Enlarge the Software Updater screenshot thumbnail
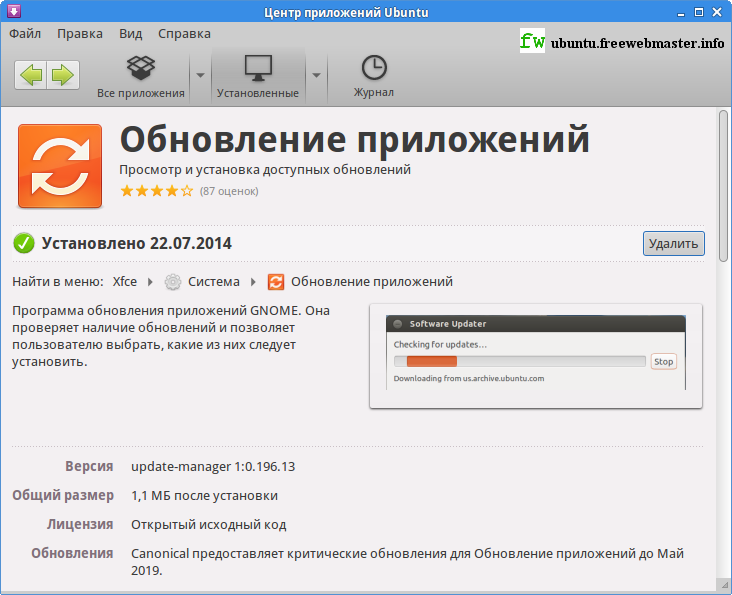Screen dimensions: 732x595 pyautogui.click(x=535, y=356)
